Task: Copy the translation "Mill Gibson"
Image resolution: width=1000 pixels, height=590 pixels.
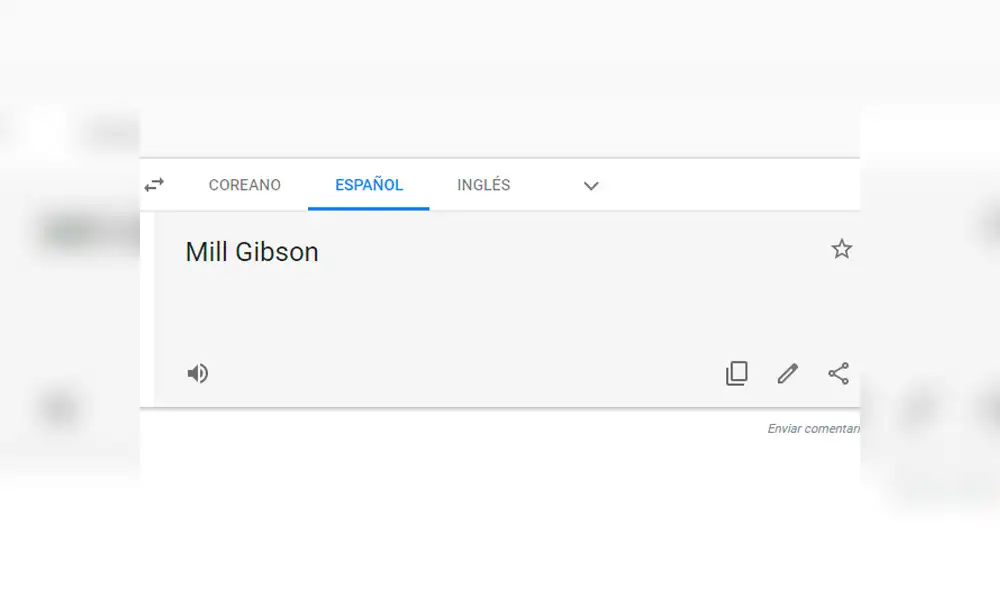Action: [x=737, y=372]
